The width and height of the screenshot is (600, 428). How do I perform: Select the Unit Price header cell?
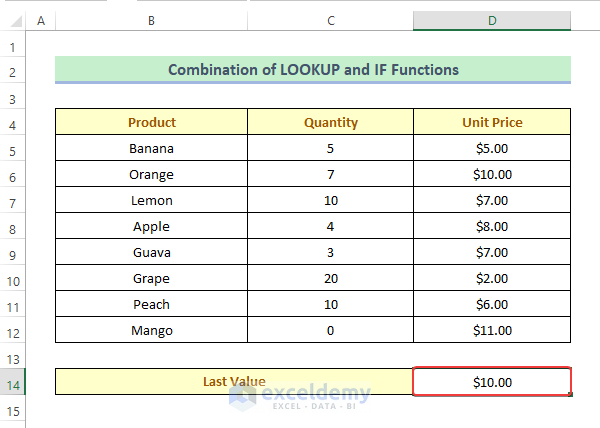pos(491,123)
